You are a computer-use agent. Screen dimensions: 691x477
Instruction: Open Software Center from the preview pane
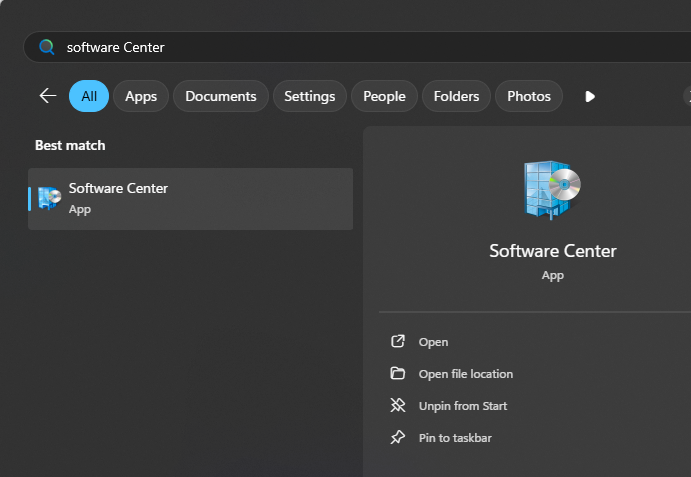(433, 342)
